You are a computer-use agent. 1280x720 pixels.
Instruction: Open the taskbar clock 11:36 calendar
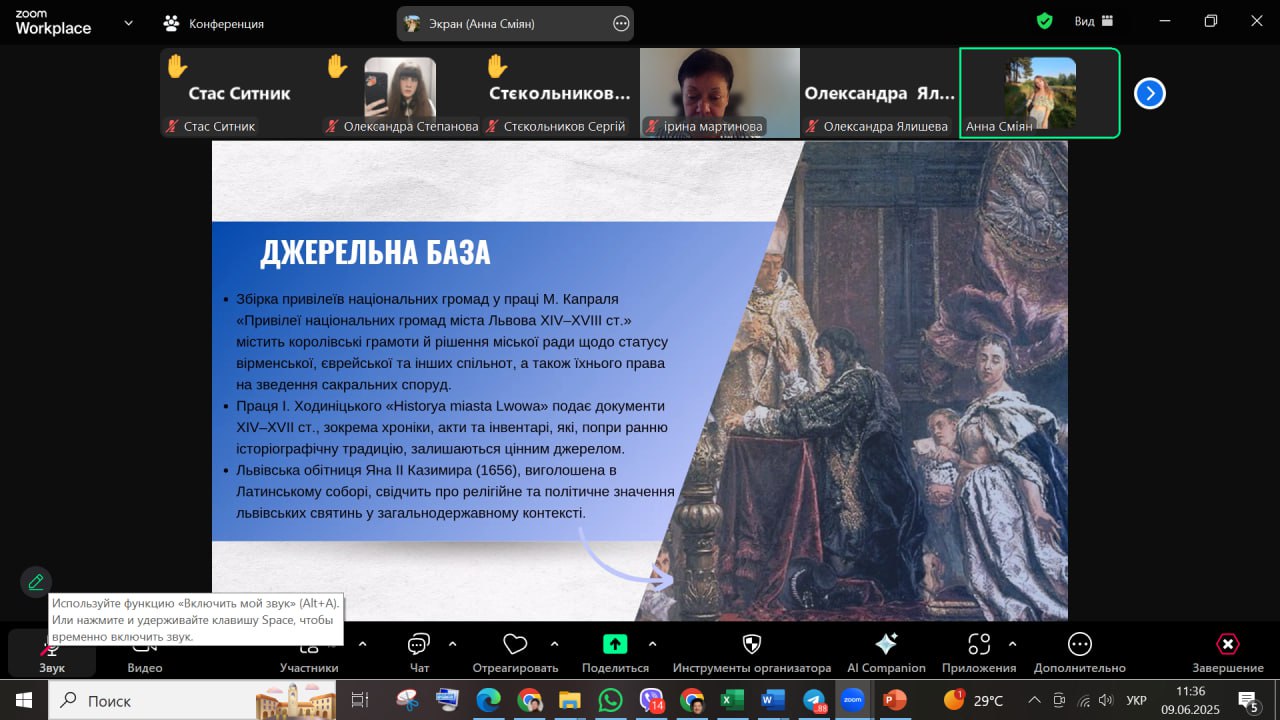[x=1190, y=700]
